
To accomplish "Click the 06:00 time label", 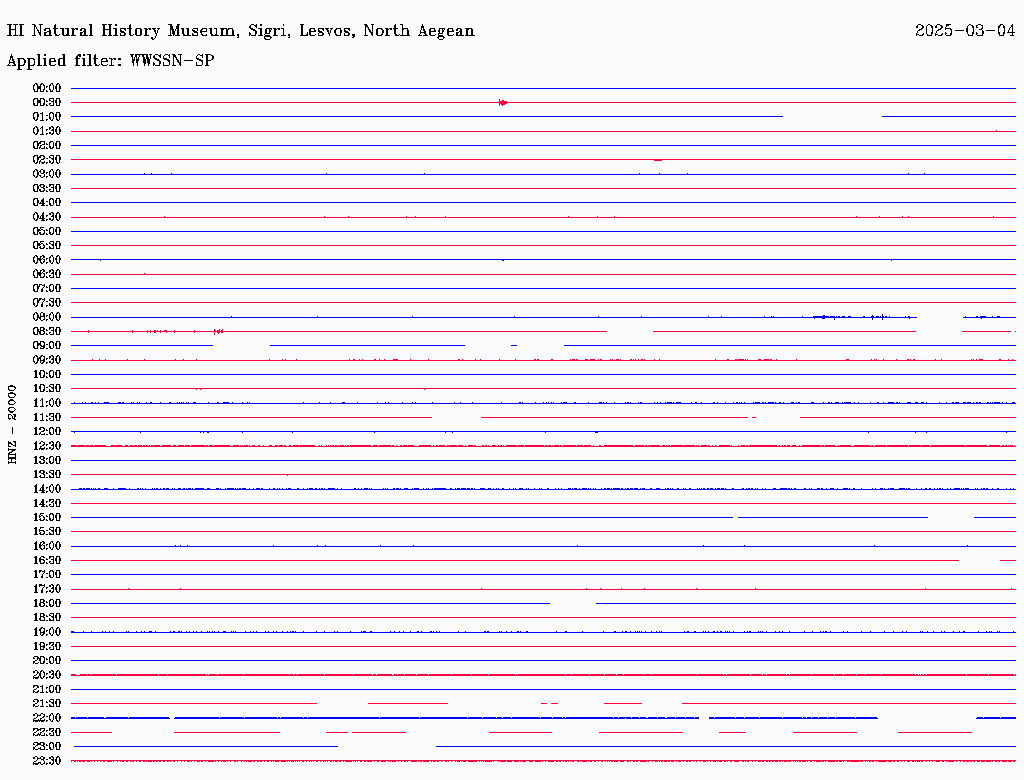I will click(x=46, y=260).
